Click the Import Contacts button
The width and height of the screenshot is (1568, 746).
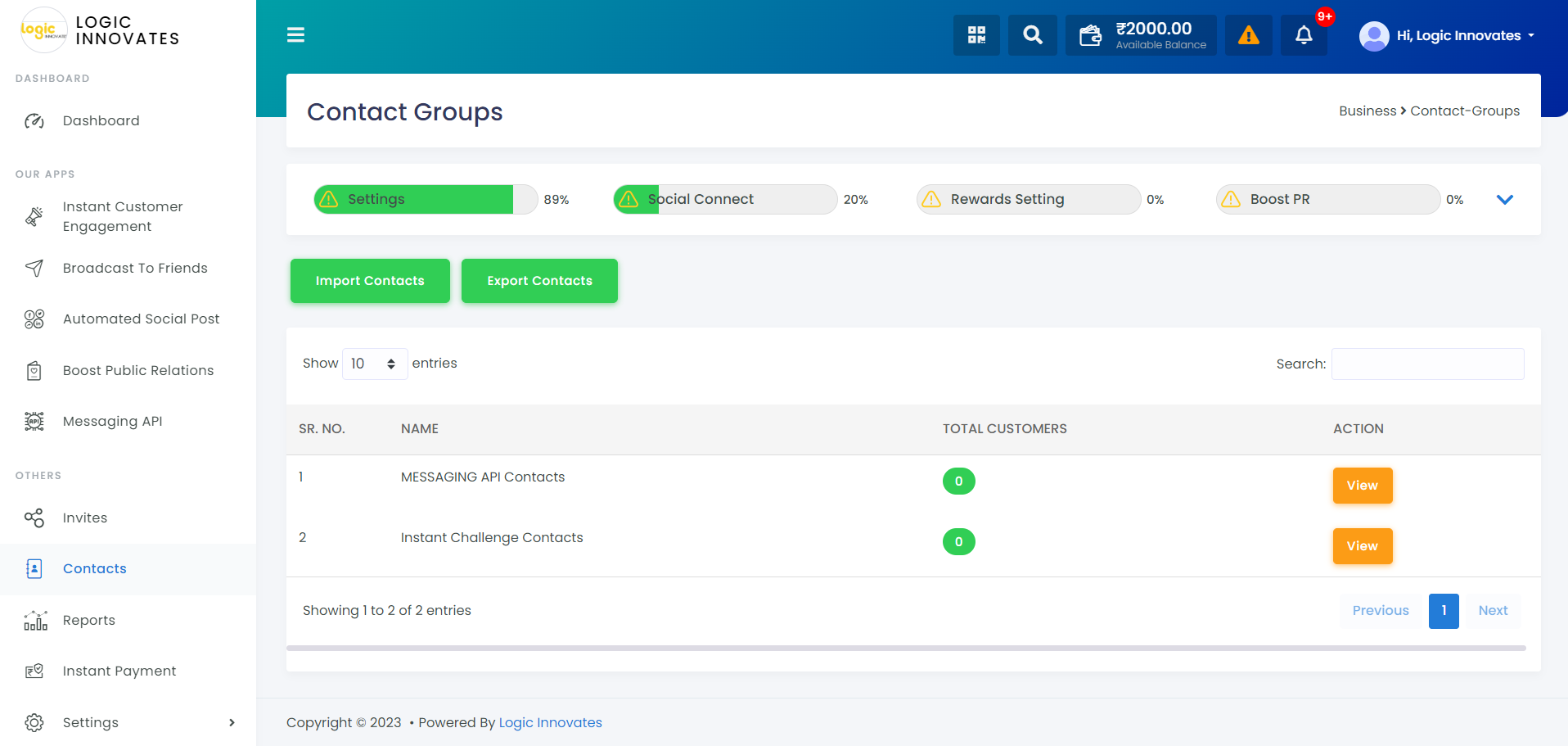tap(370, 281)
